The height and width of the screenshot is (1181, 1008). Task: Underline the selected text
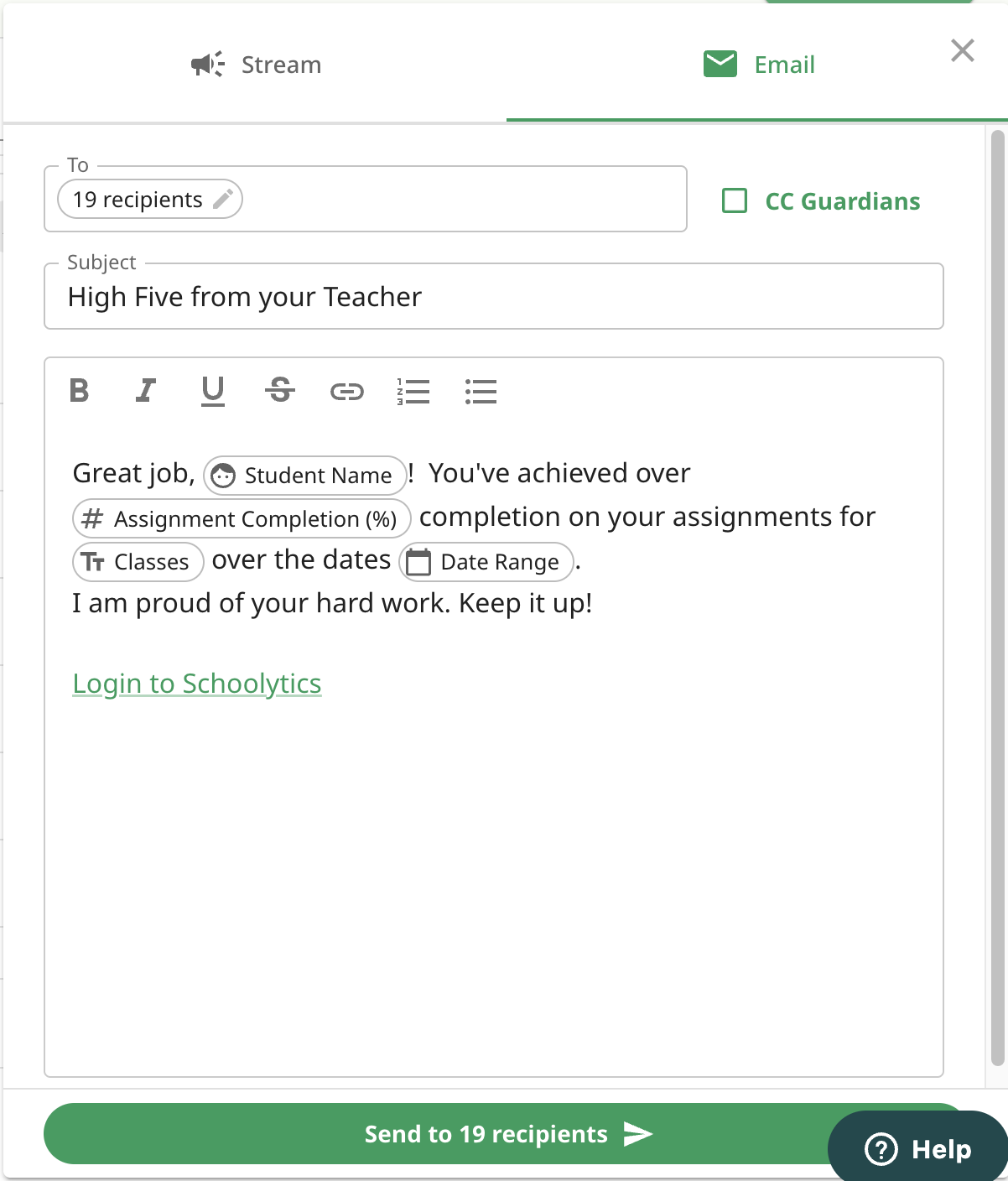(x=213, y=390)
